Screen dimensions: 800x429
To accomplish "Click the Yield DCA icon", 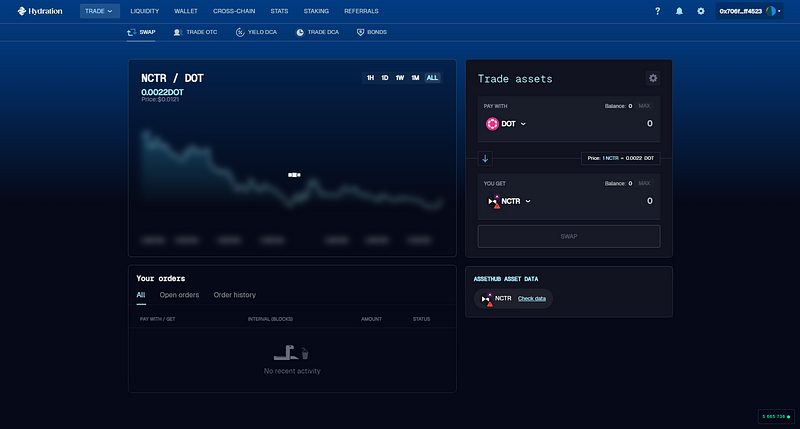I will click(x=240, y=32).
